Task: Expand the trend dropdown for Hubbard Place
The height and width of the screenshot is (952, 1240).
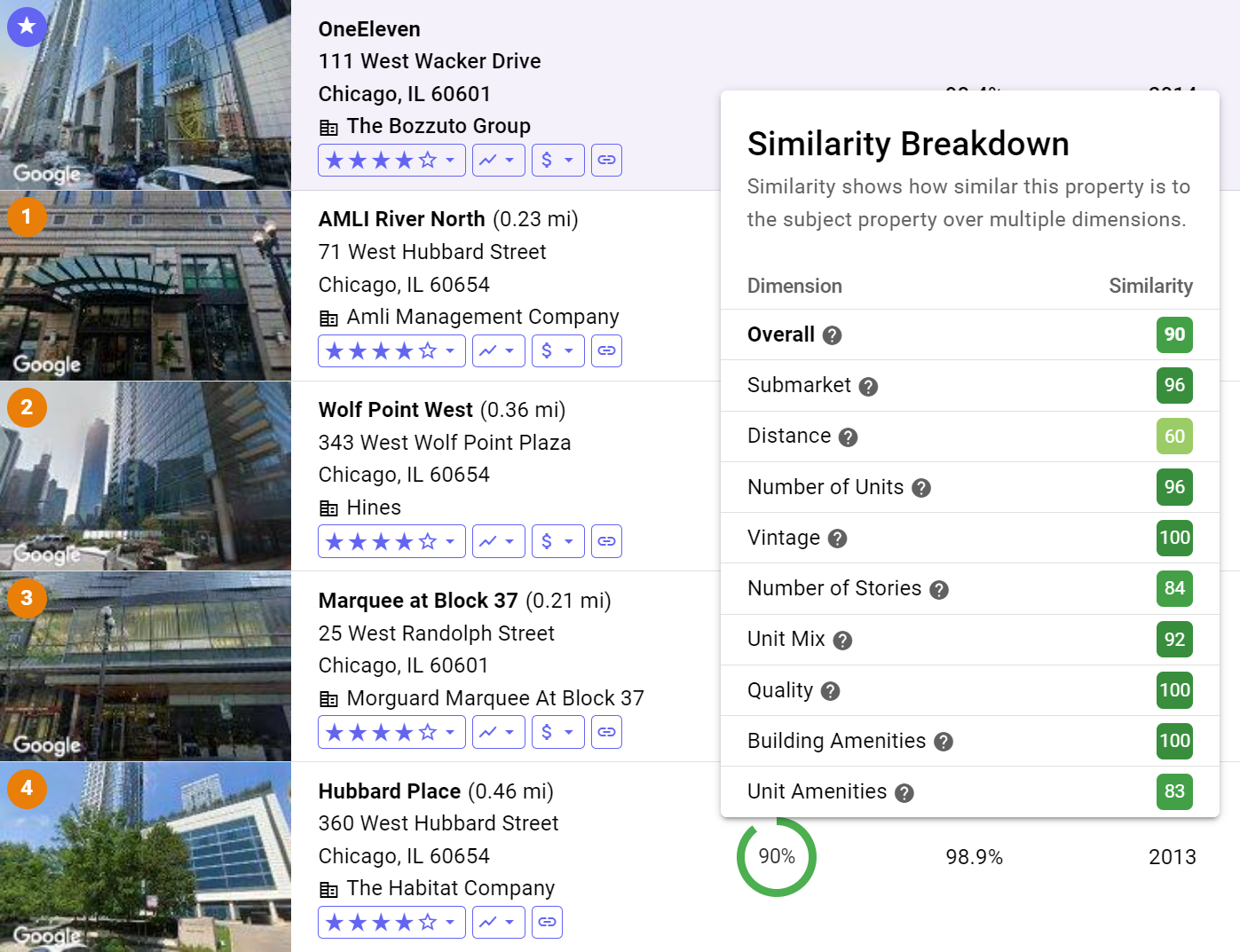Action: (x=510, y=922)
